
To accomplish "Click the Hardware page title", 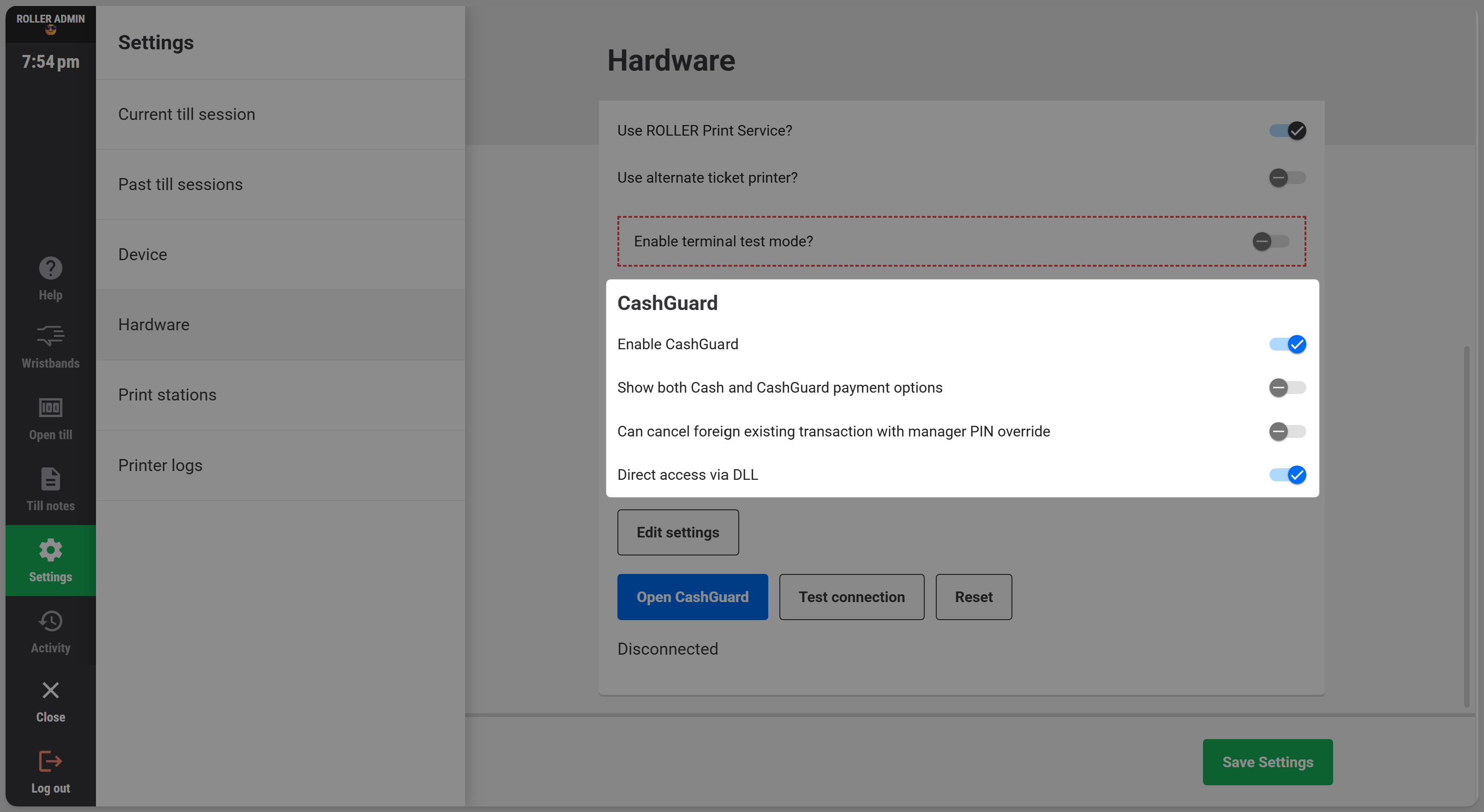I will (671, 60).
